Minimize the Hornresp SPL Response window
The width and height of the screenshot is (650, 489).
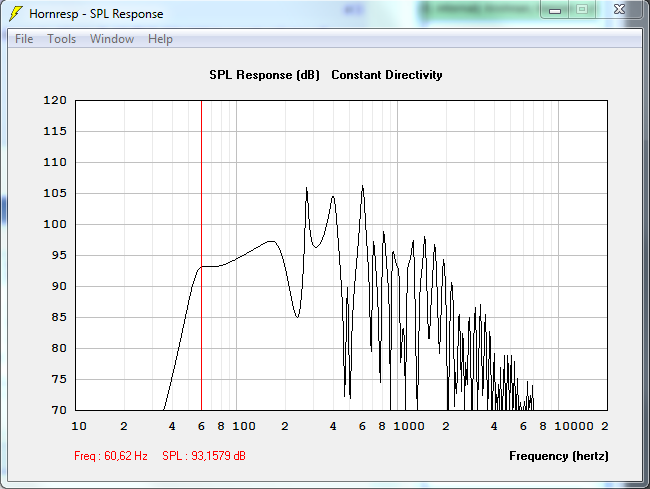coord(555,10)
